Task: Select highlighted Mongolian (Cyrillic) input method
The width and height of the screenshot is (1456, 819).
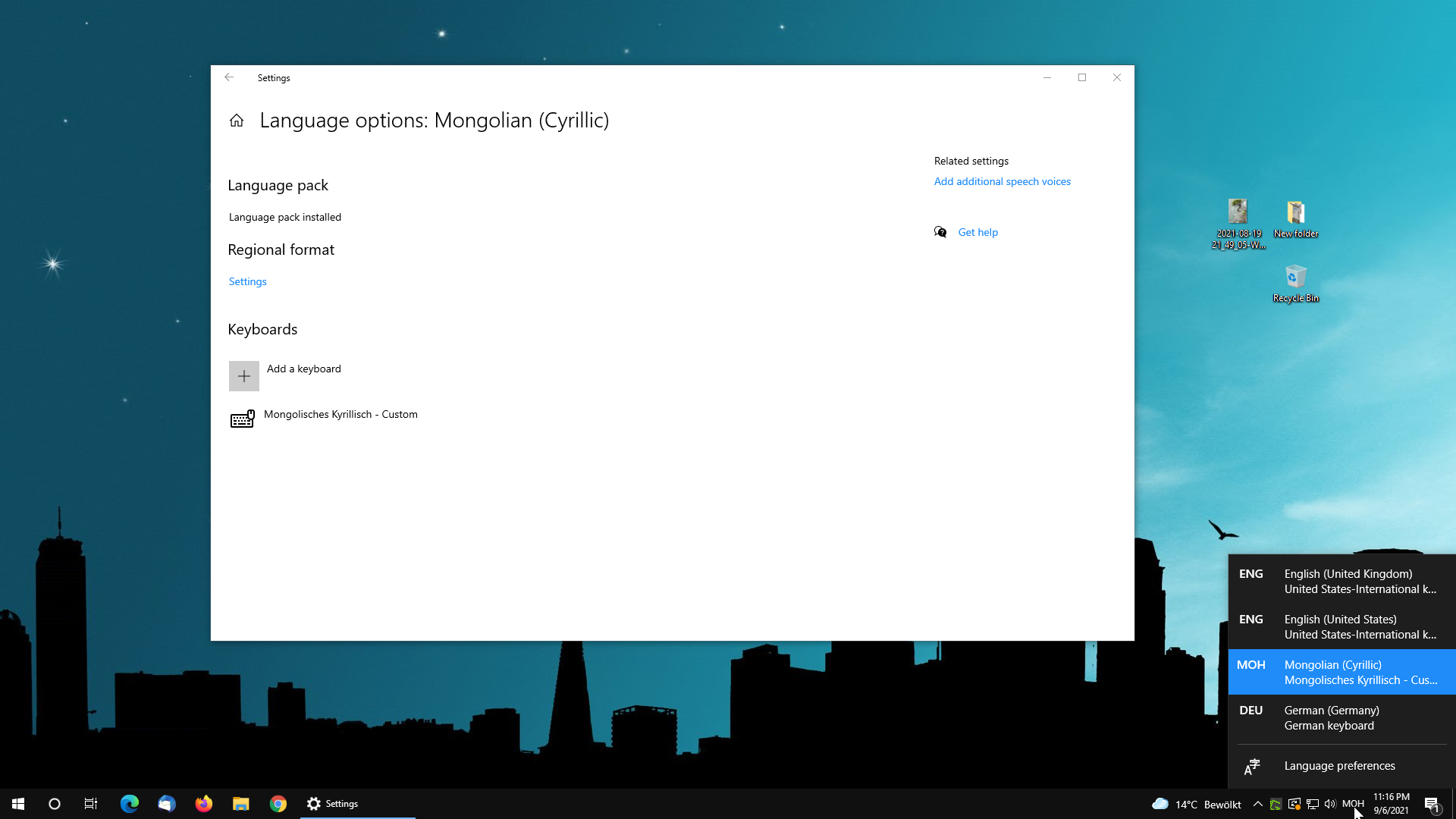Action: coord(1341,673)
